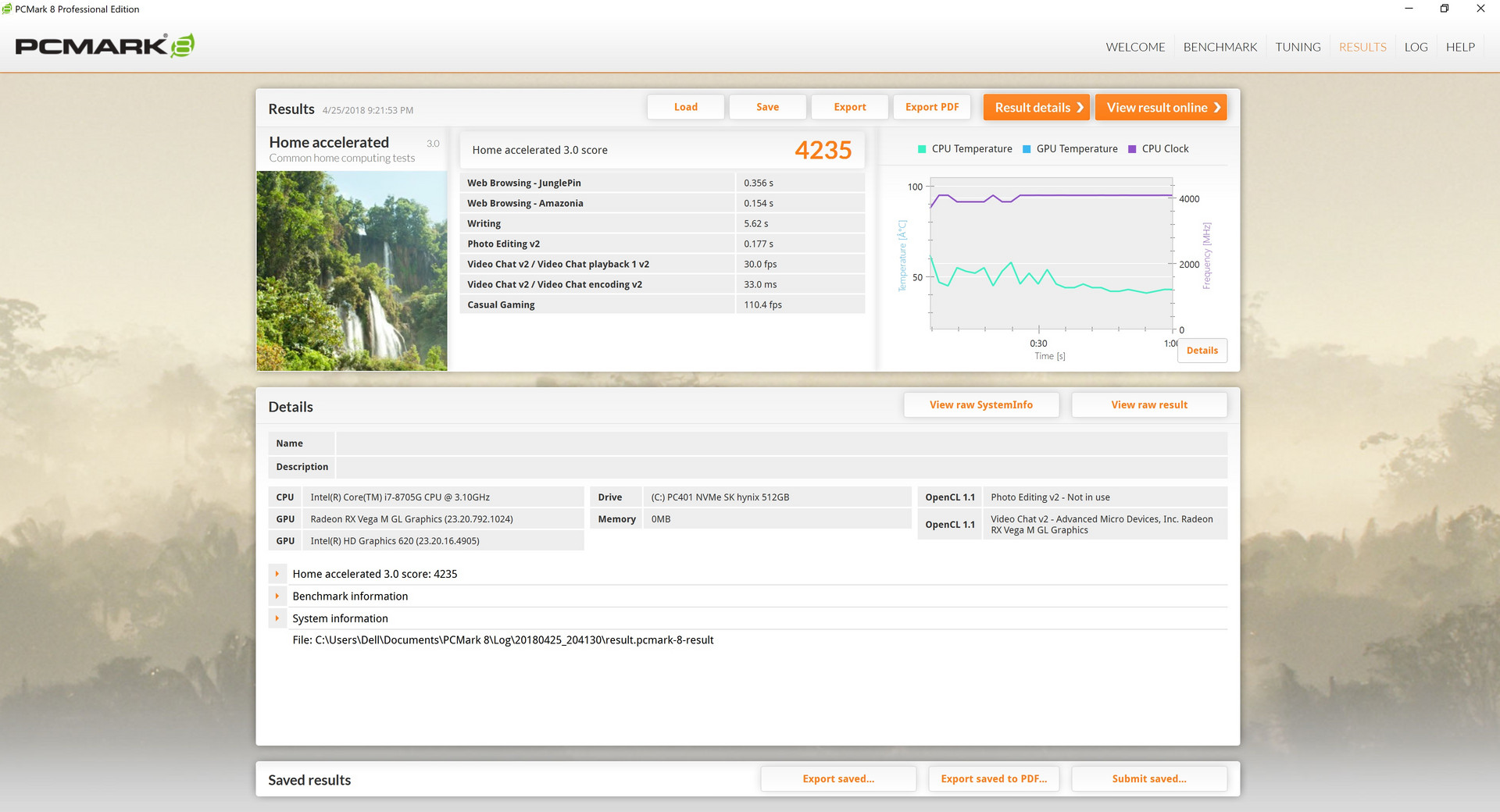This screenshot has width=1500, height=812.
Task: Click the Save results button
Action: (767, 107)
